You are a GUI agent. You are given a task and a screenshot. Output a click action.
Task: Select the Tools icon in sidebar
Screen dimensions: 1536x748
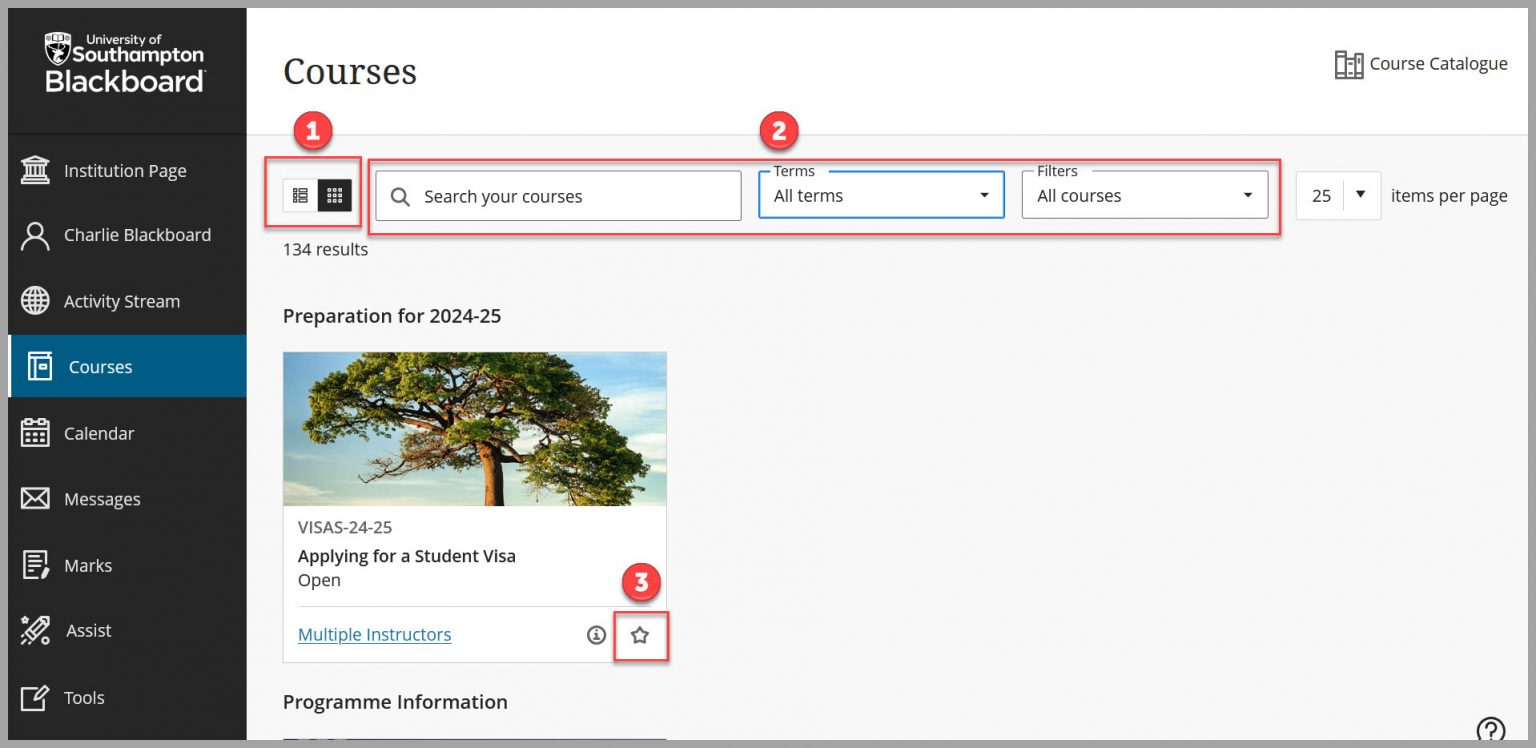pyautogui.click(x=85, y=697)
